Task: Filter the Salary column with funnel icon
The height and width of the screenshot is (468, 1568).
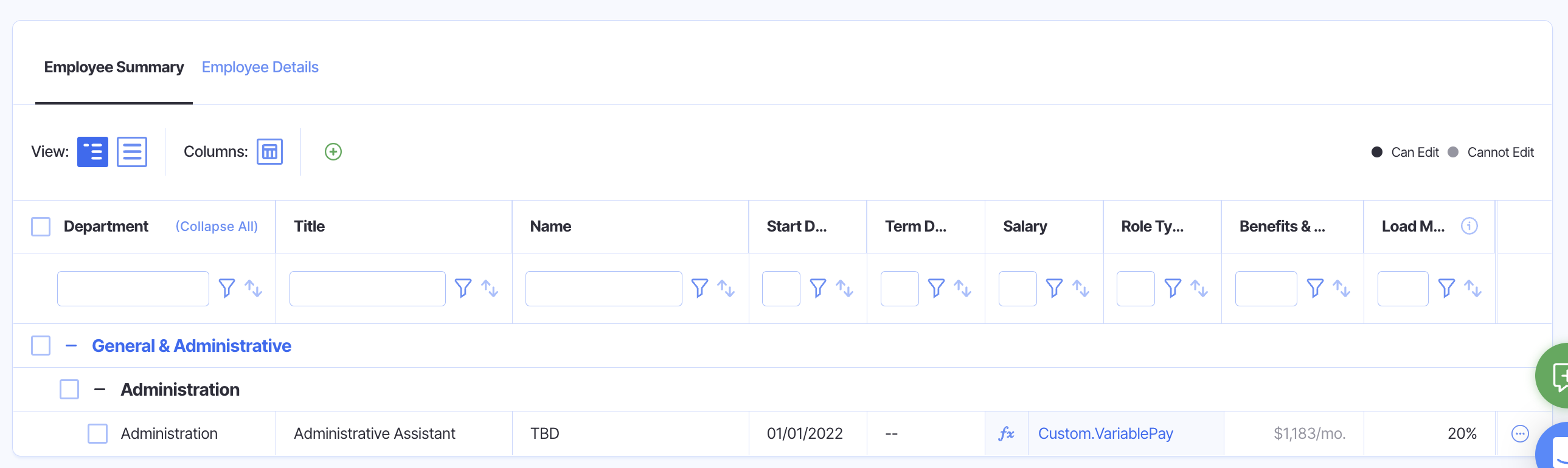Action: (x=1053, y=288)
